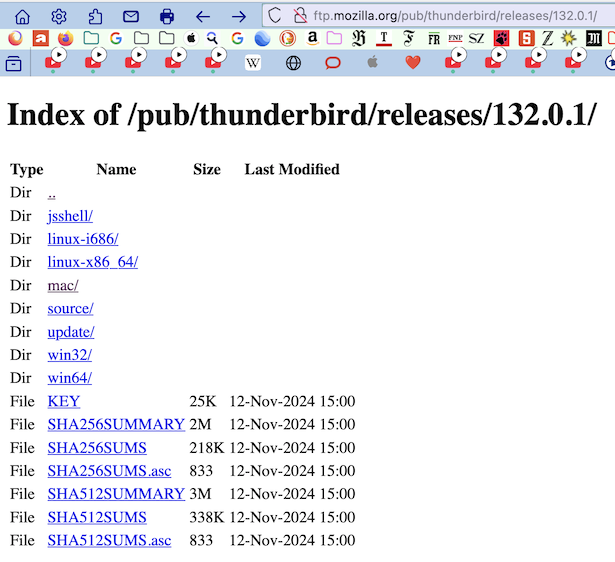Open the source/ directory

click(x=71, y=309)
